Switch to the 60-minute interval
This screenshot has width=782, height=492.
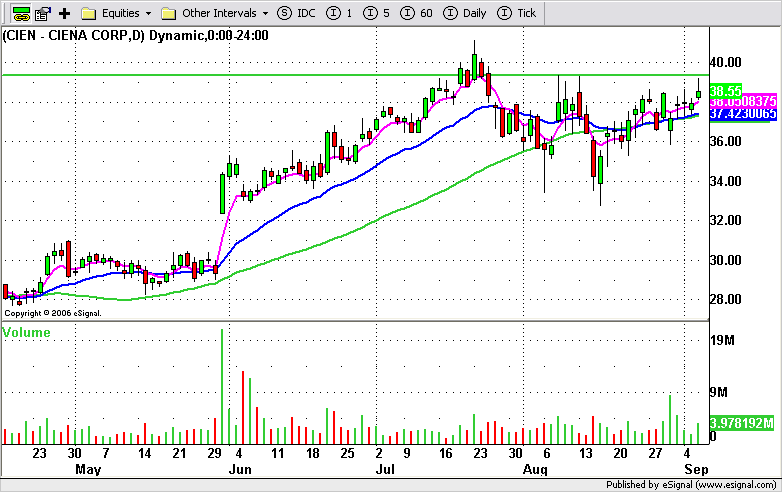[416, 13]
